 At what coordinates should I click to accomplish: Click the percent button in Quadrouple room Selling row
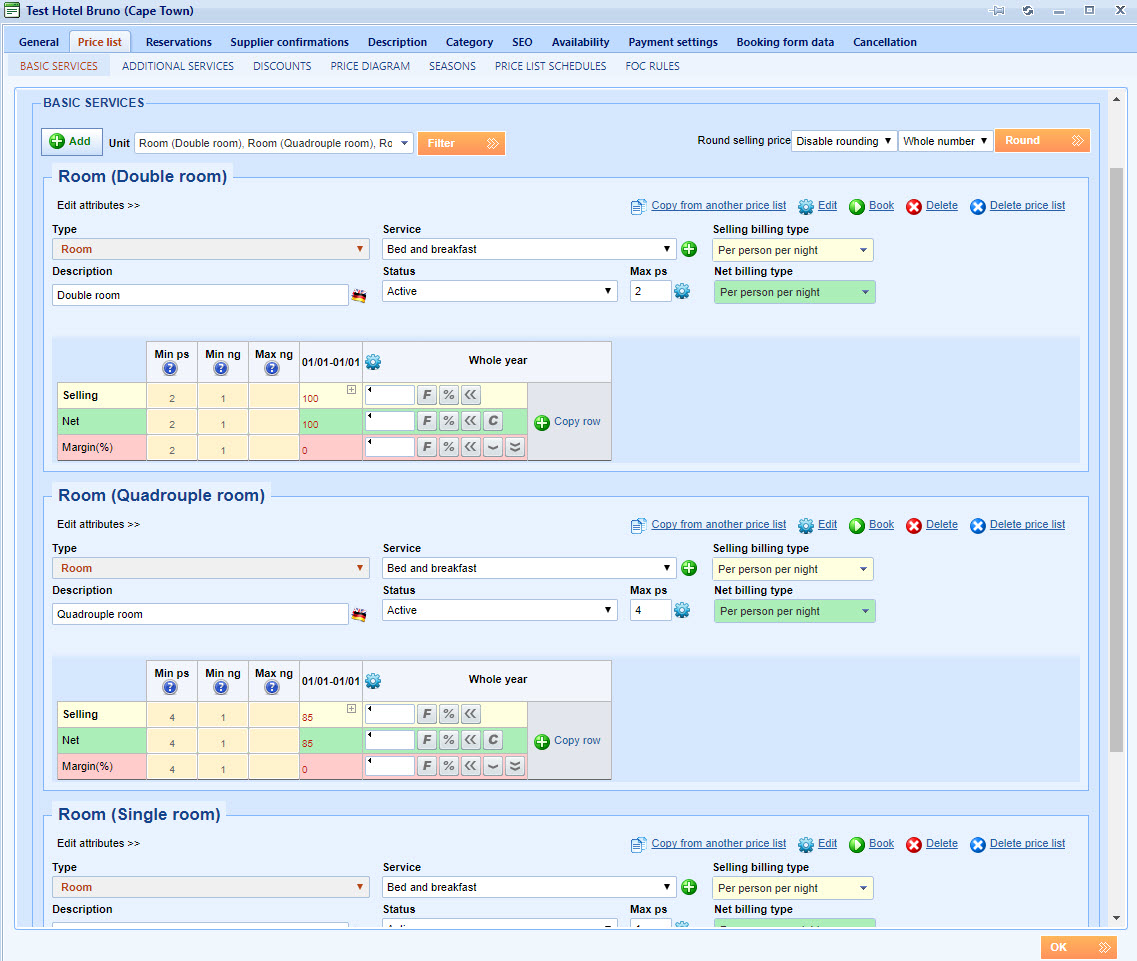point(449,714)
